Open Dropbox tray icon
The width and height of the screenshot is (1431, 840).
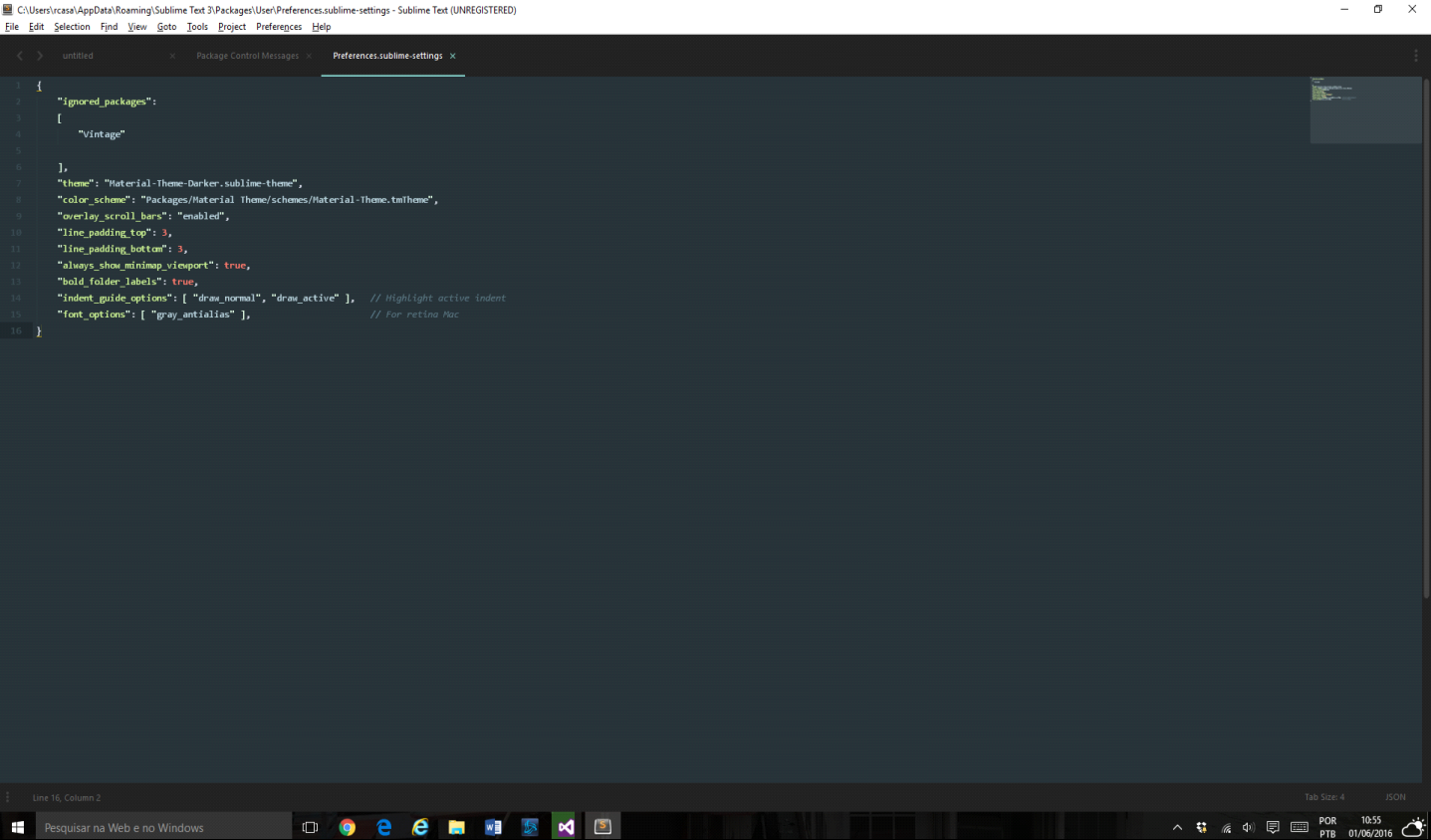click(x=1202, y=827)
